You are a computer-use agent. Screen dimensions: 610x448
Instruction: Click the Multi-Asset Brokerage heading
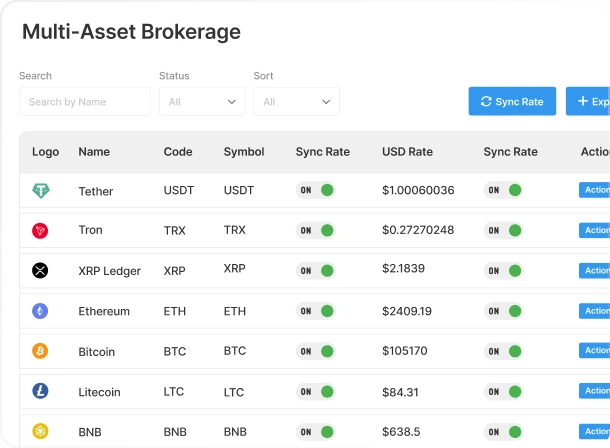coord(131,32)
